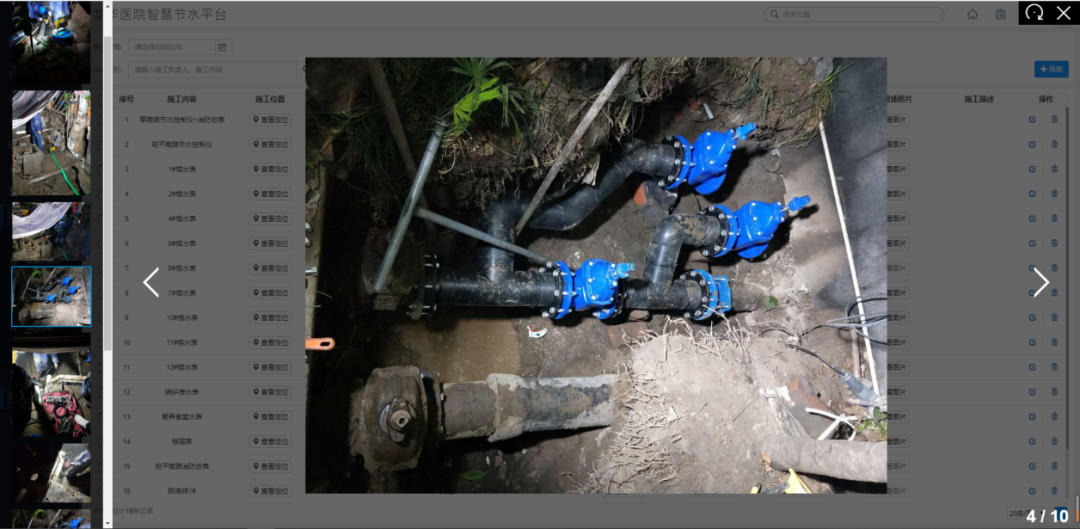1080x529 pixels.
Task: Delete row 14 with the trash icon
Action: pyautogui.click(x=1054, y=442)
